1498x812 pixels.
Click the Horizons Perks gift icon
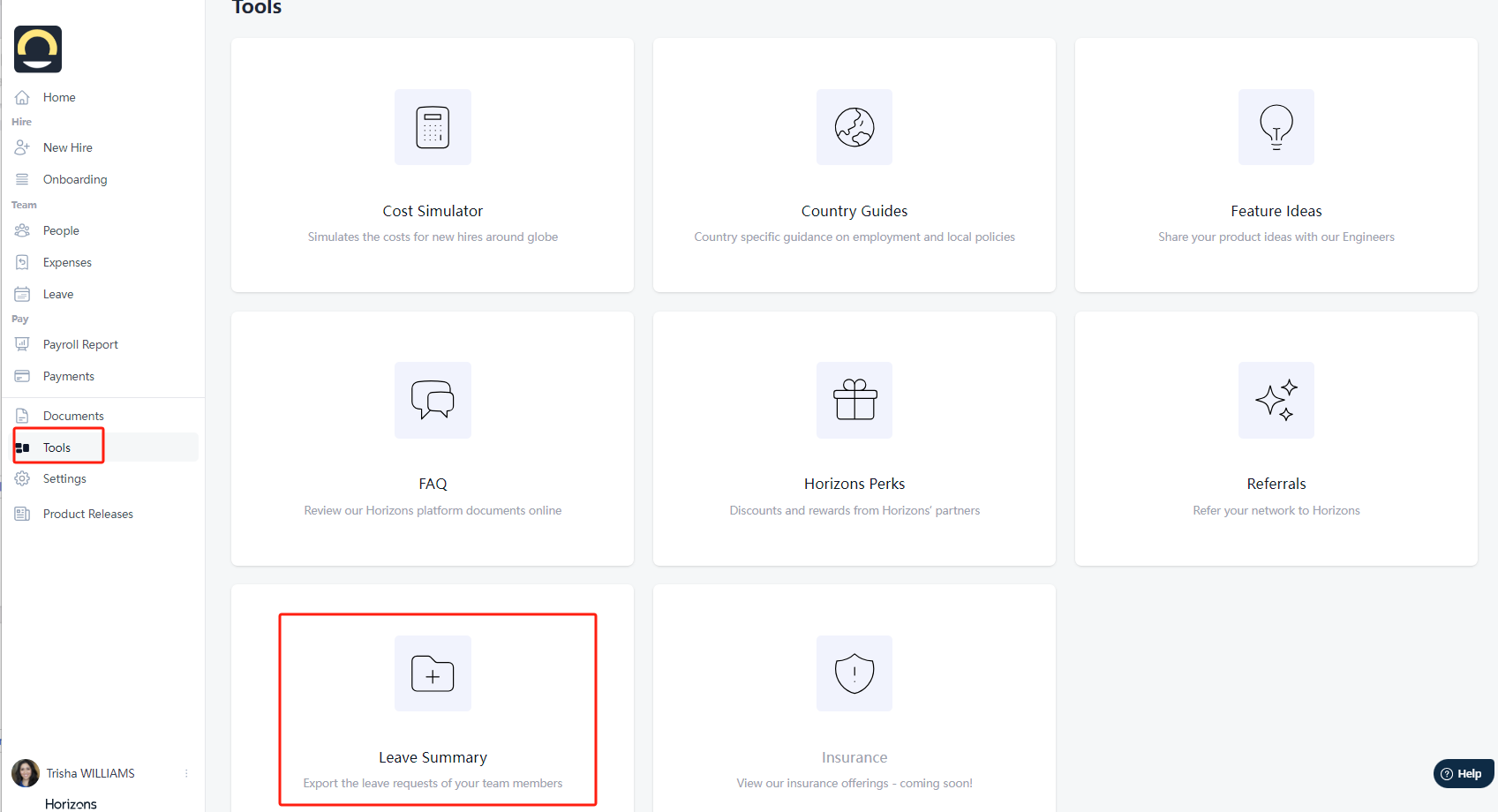tap(854, 400)
